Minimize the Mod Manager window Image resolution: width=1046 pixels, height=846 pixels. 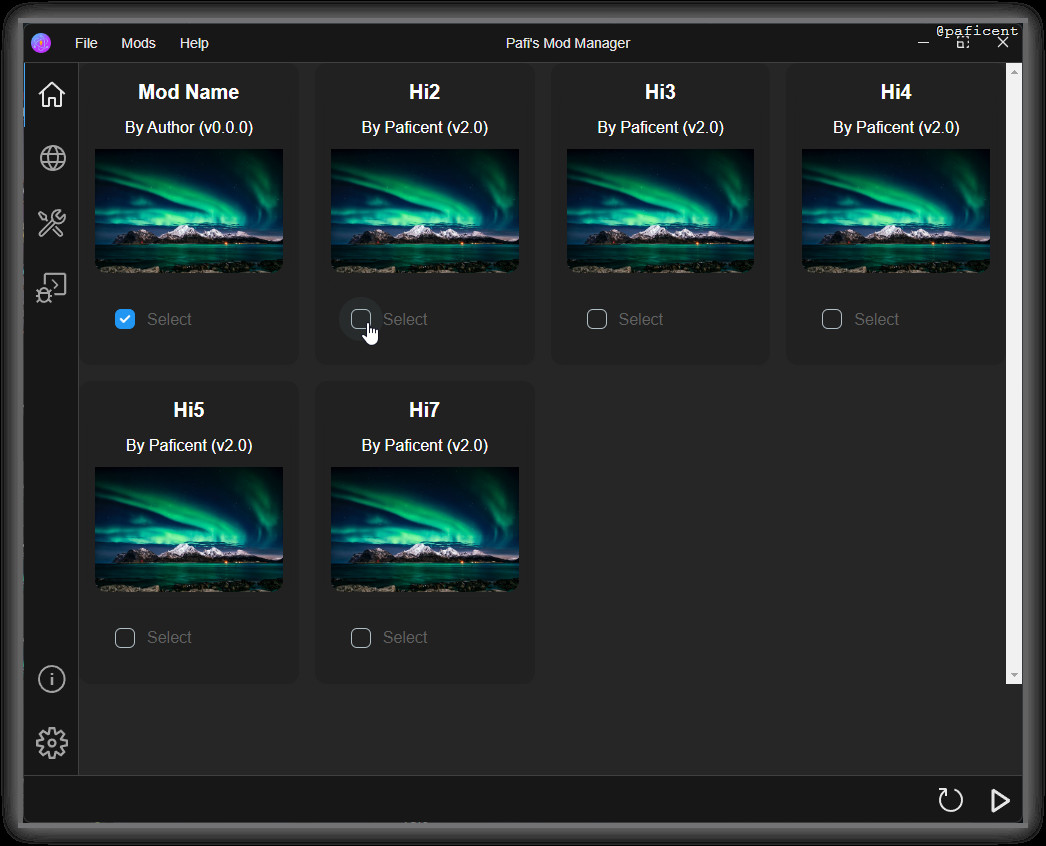923,43
